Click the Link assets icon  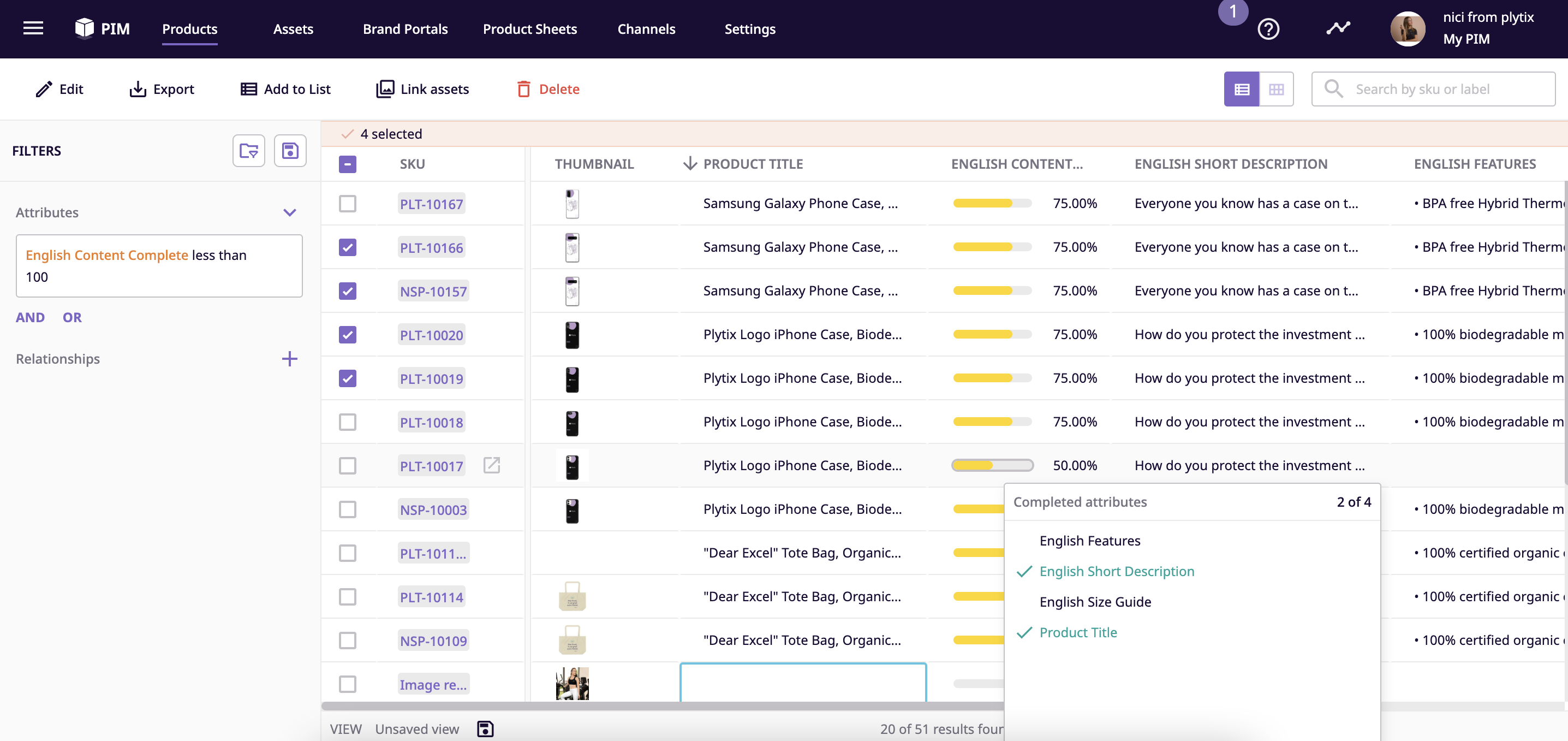point(386,89)
